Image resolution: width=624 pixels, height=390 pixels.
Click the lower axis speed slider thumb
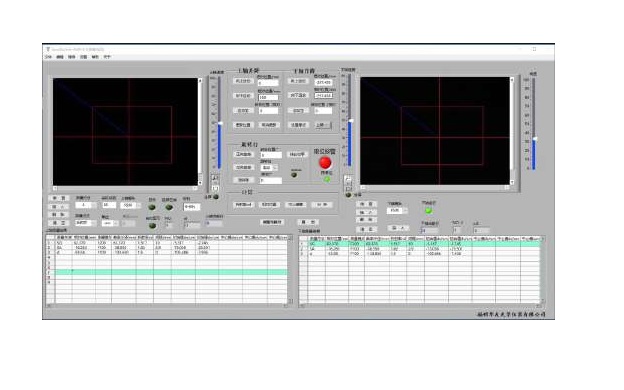[x=351, y=120]
